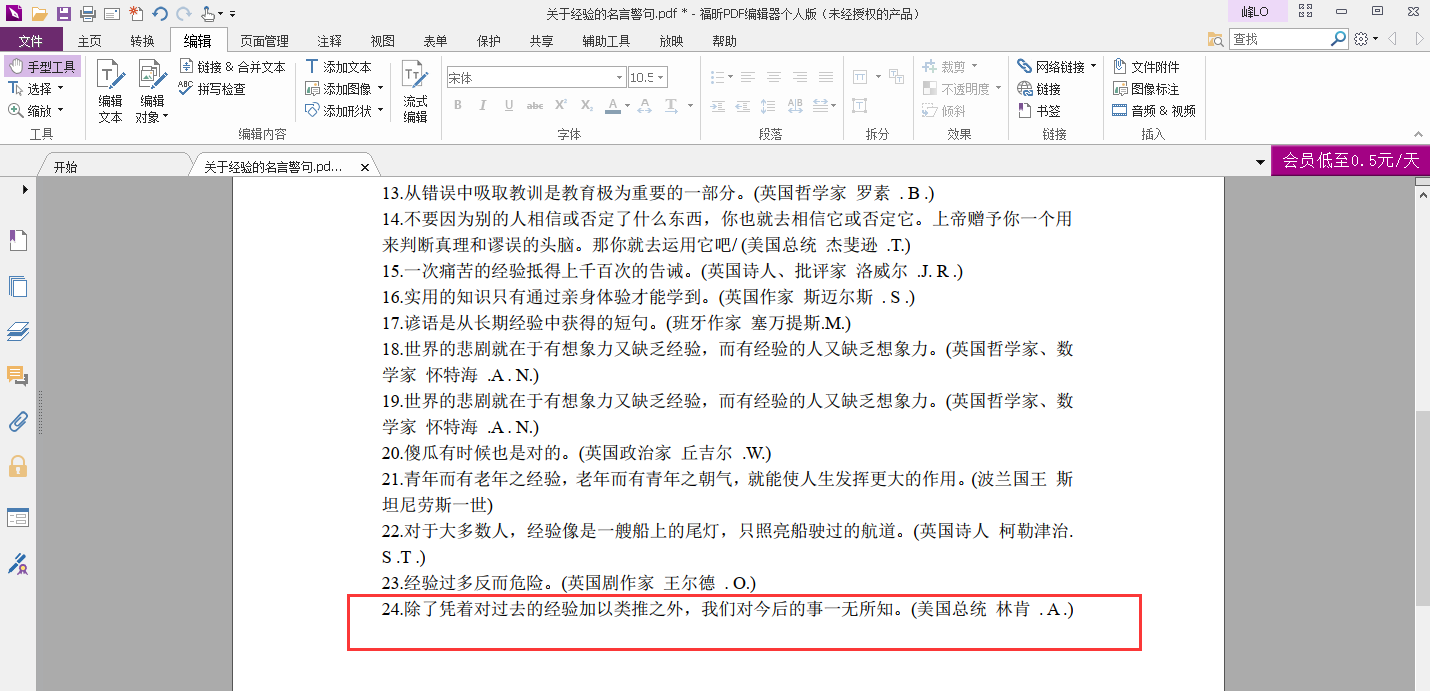Open the security lock sidebar panel
This screenshot has width=1430, height=691.
pyautogui.click(x=18, y=466)
